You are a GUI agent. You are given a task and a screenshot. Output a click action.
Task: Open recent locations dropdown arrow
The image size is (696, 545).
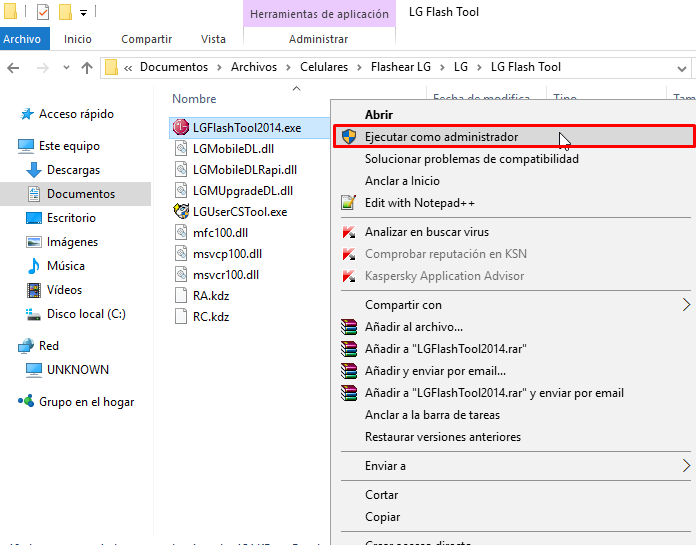tap(67, 68)
